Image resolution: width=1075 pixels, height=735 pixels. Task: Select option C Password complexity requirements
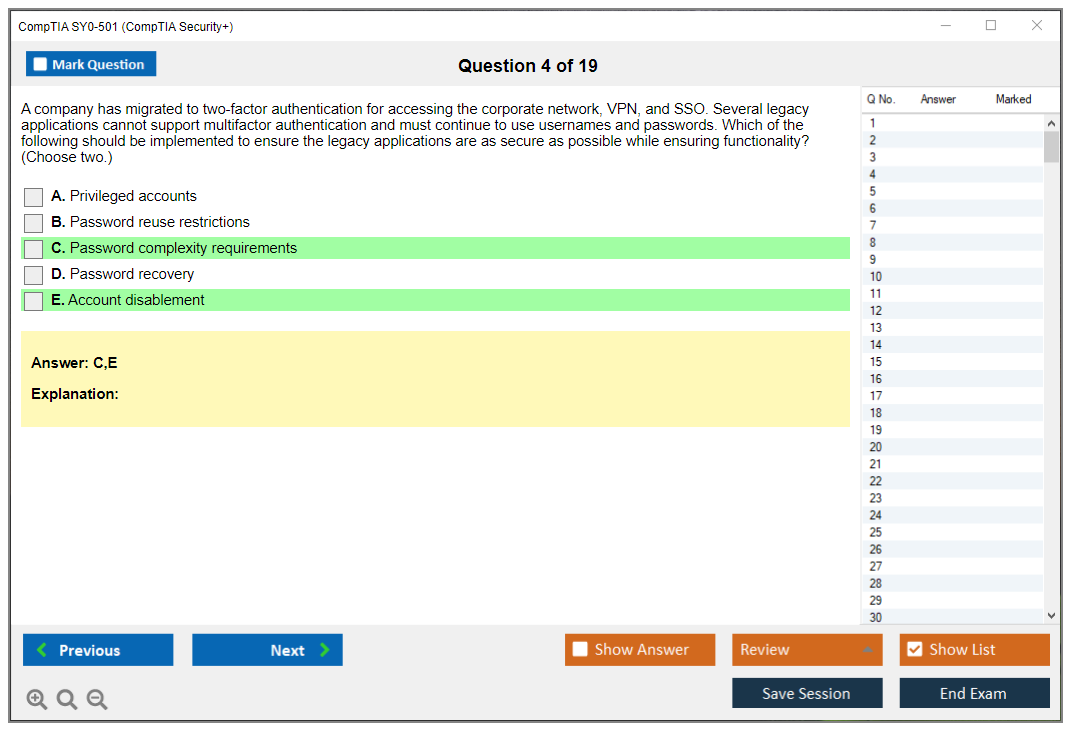pos(33,249)
